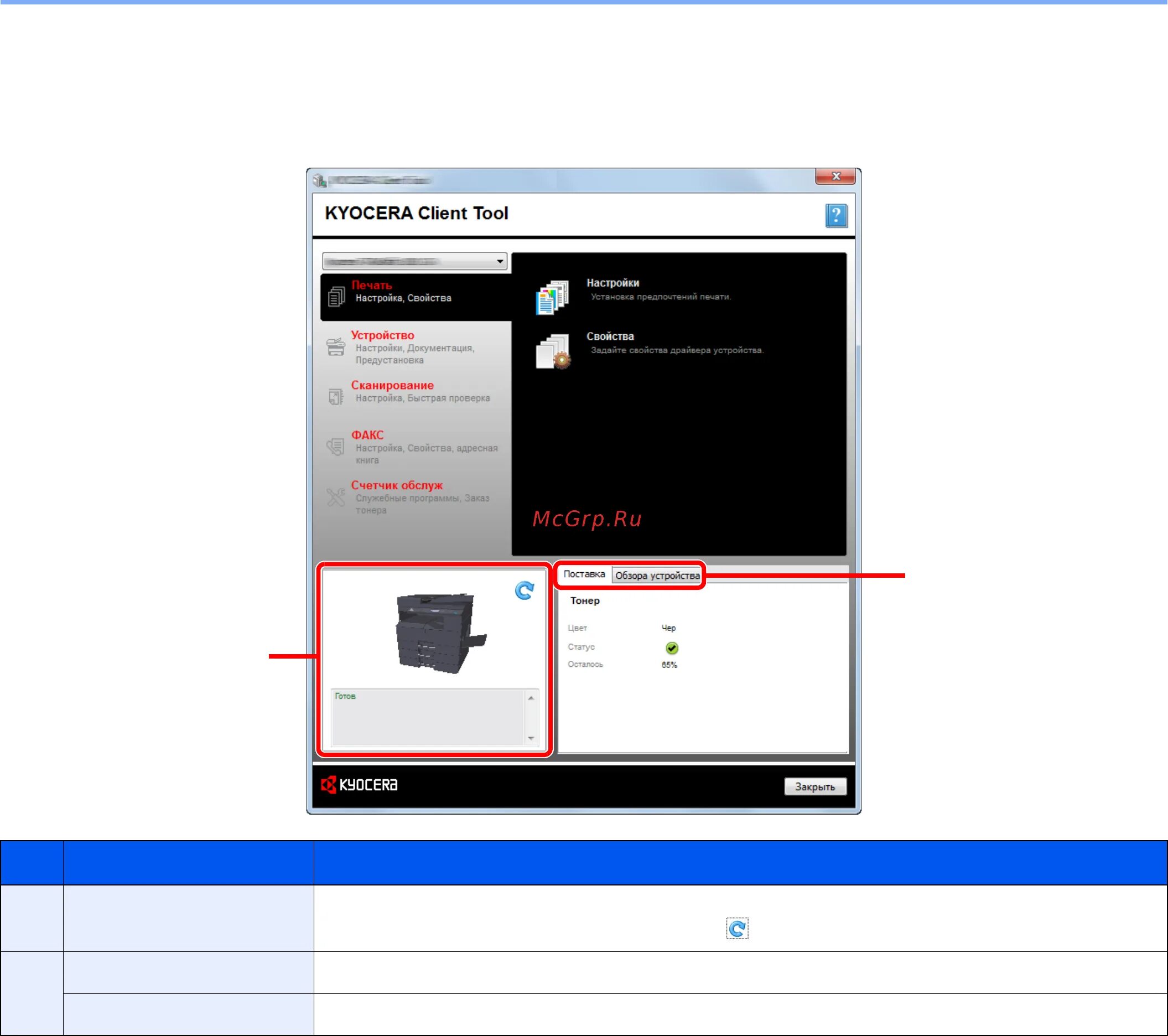Open Настройки print preferences icon
This screenshot has width=1168, height=1036.
coord(552,297)
